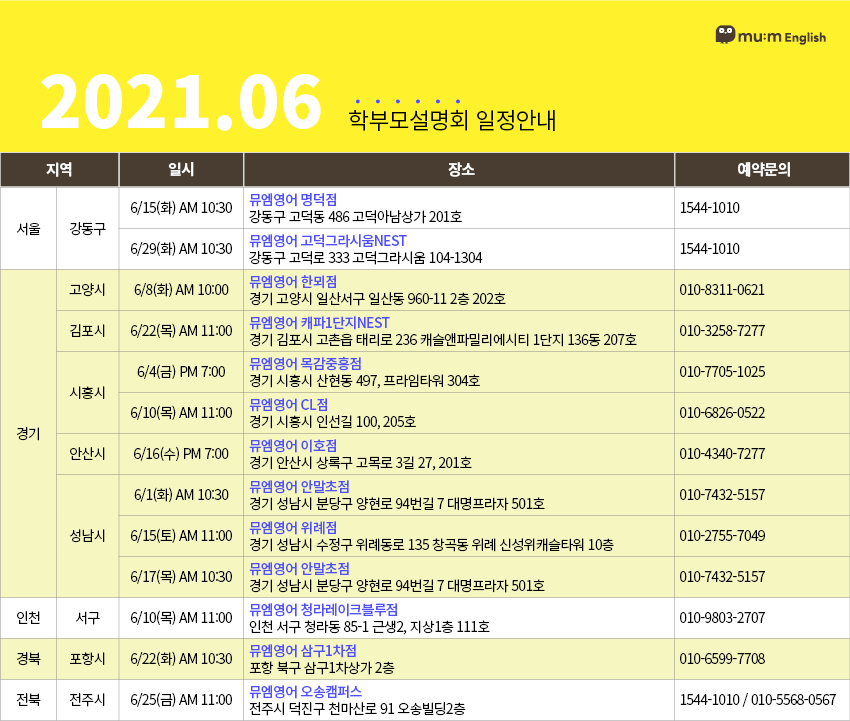Image resolution: width=850 pixels, height=721 pixels.
Task: Click the 예약문의 column header
Action: click(762, 170)
